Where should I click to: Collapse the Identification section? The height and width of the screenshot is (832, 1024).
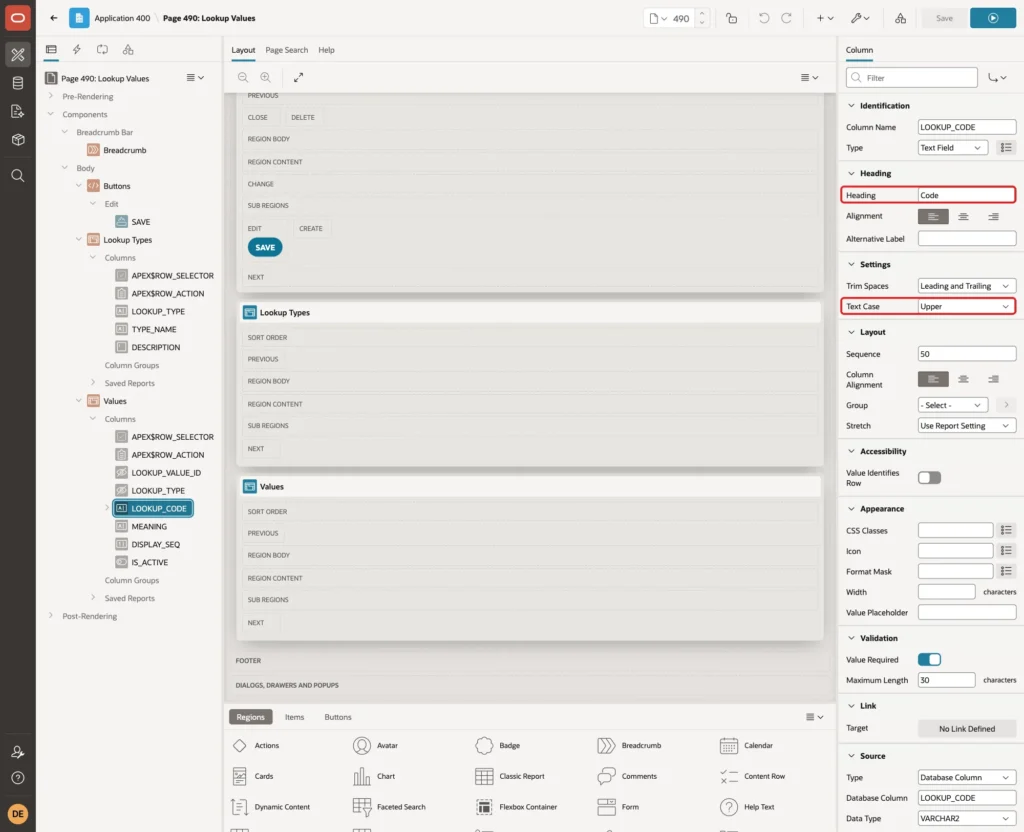850,105
